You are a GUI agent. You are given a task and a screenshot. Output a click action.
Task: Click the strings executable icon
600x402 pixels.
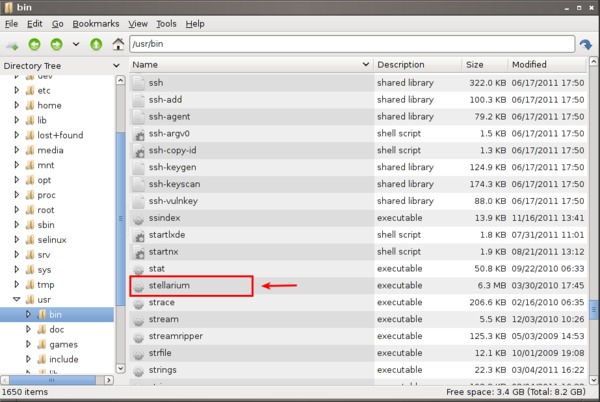139,370
